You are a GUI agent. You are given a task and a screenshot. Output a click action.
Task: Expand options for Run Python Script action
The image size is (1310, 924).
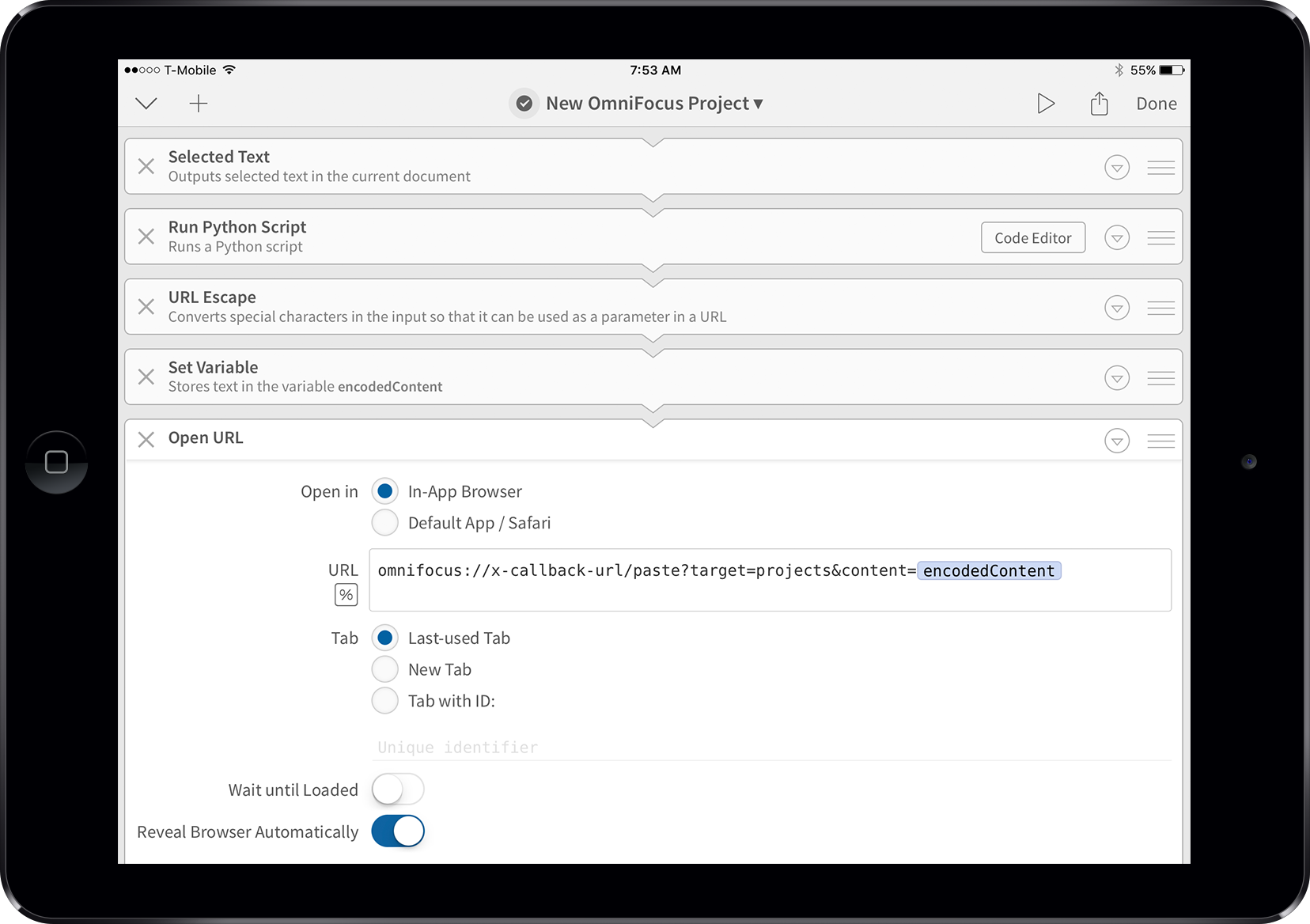tap(1117, 237)
